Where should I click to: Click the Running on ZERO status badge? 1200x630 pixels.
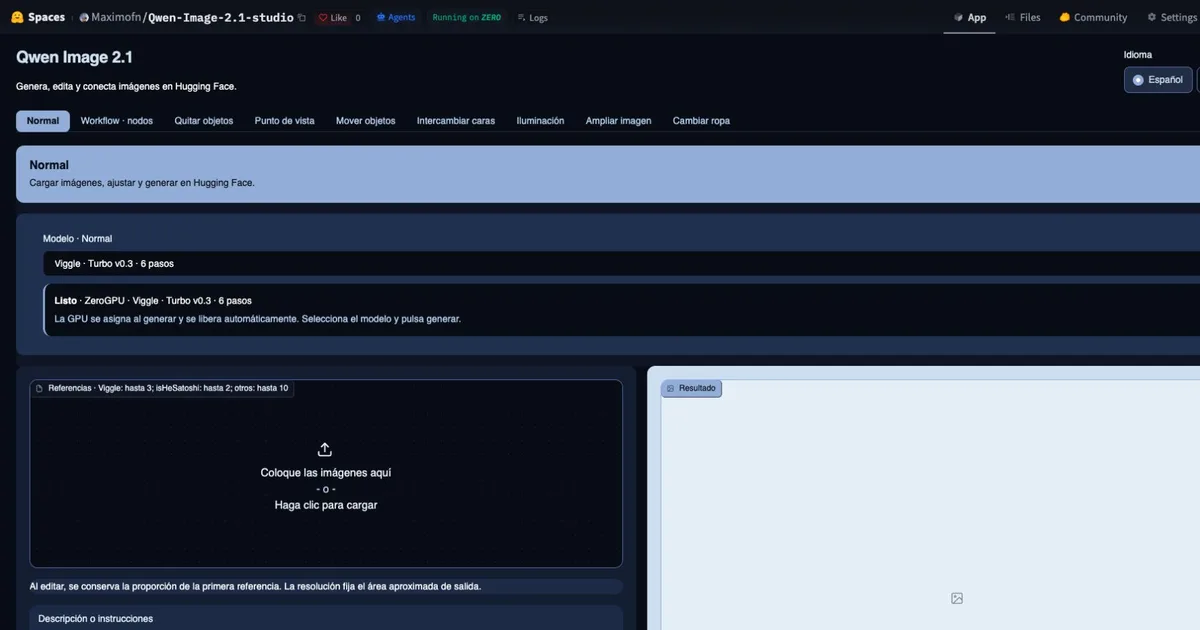(466, 17)
